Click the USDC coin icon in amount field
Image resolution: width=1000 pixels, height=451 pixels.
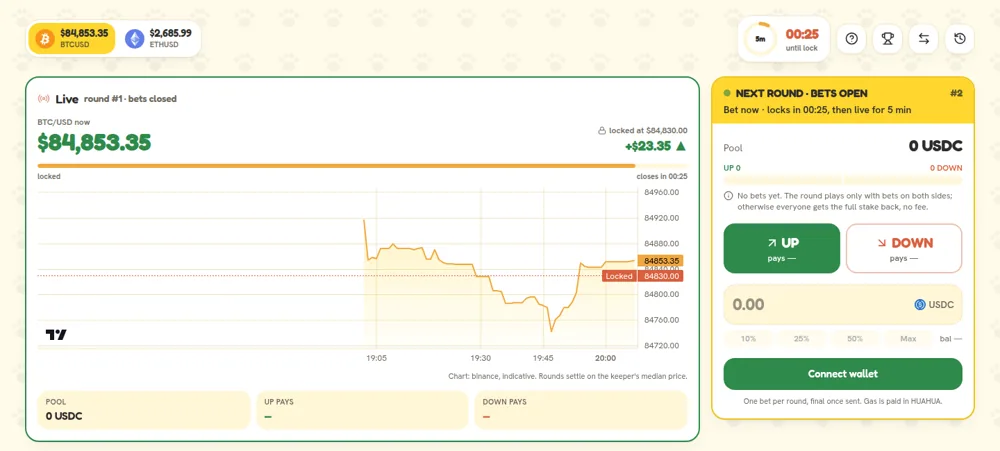click(x=920, y=304)
